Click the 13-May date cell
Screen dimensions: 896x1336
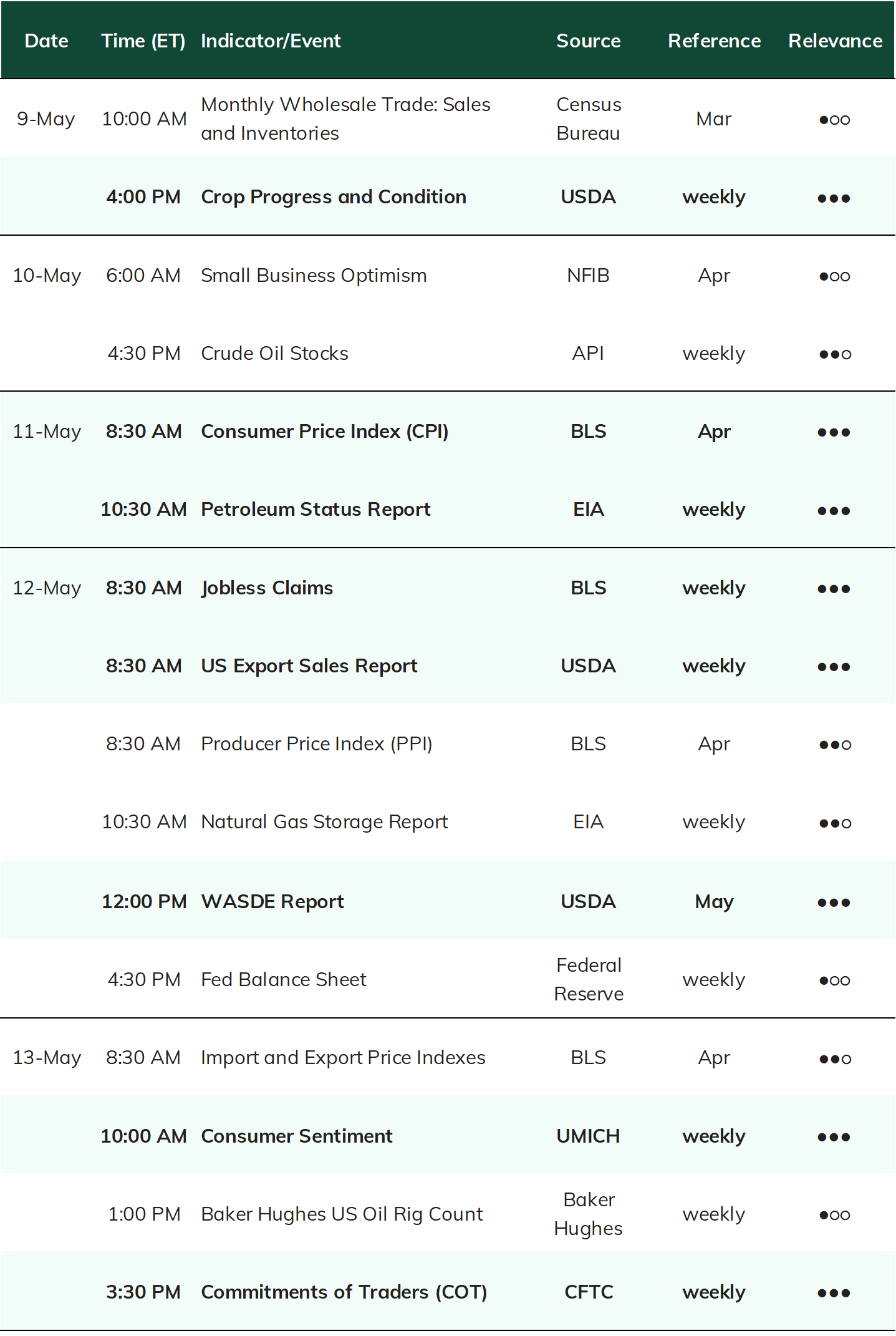coord(47,1058)
